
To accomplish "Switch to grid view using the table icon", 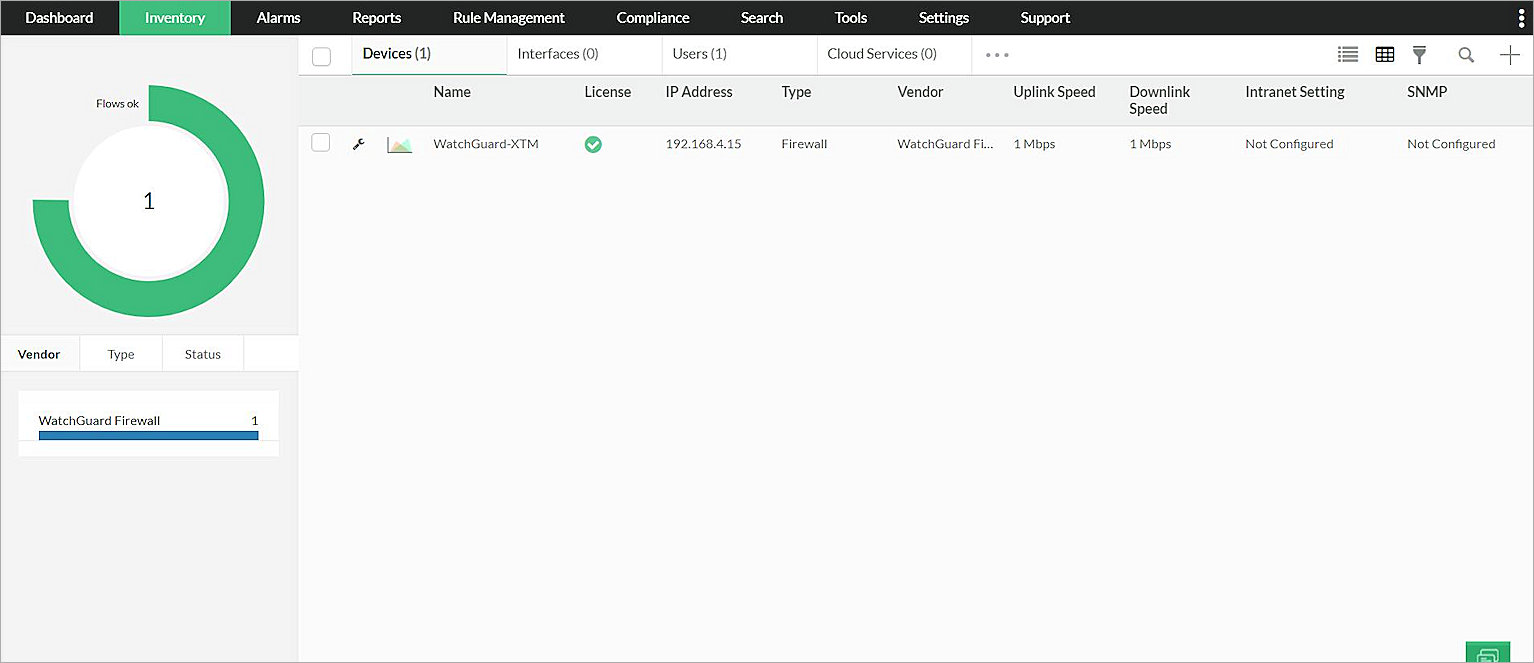I will click(x=1385, y=54).
